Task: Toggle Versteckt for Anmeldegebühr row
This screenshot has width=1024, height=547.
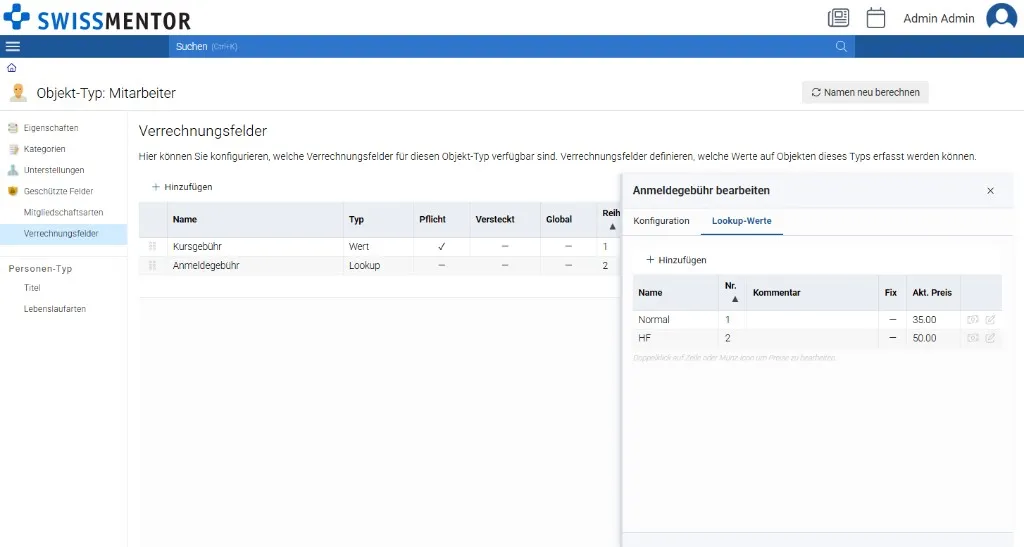Action: coord(505,266)
